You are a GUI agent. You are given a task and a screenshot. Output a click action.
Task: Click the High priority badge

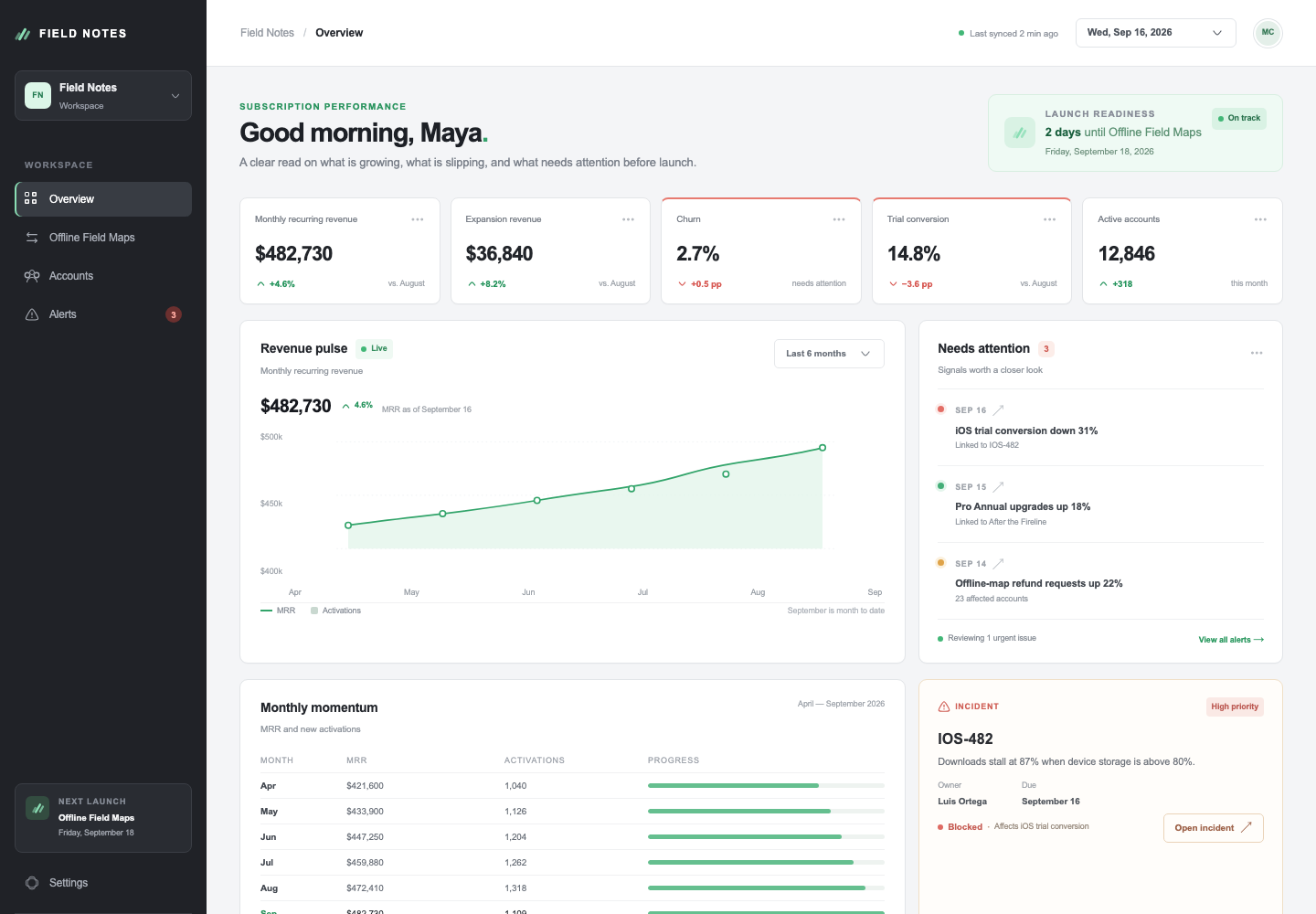point(1235,707)
